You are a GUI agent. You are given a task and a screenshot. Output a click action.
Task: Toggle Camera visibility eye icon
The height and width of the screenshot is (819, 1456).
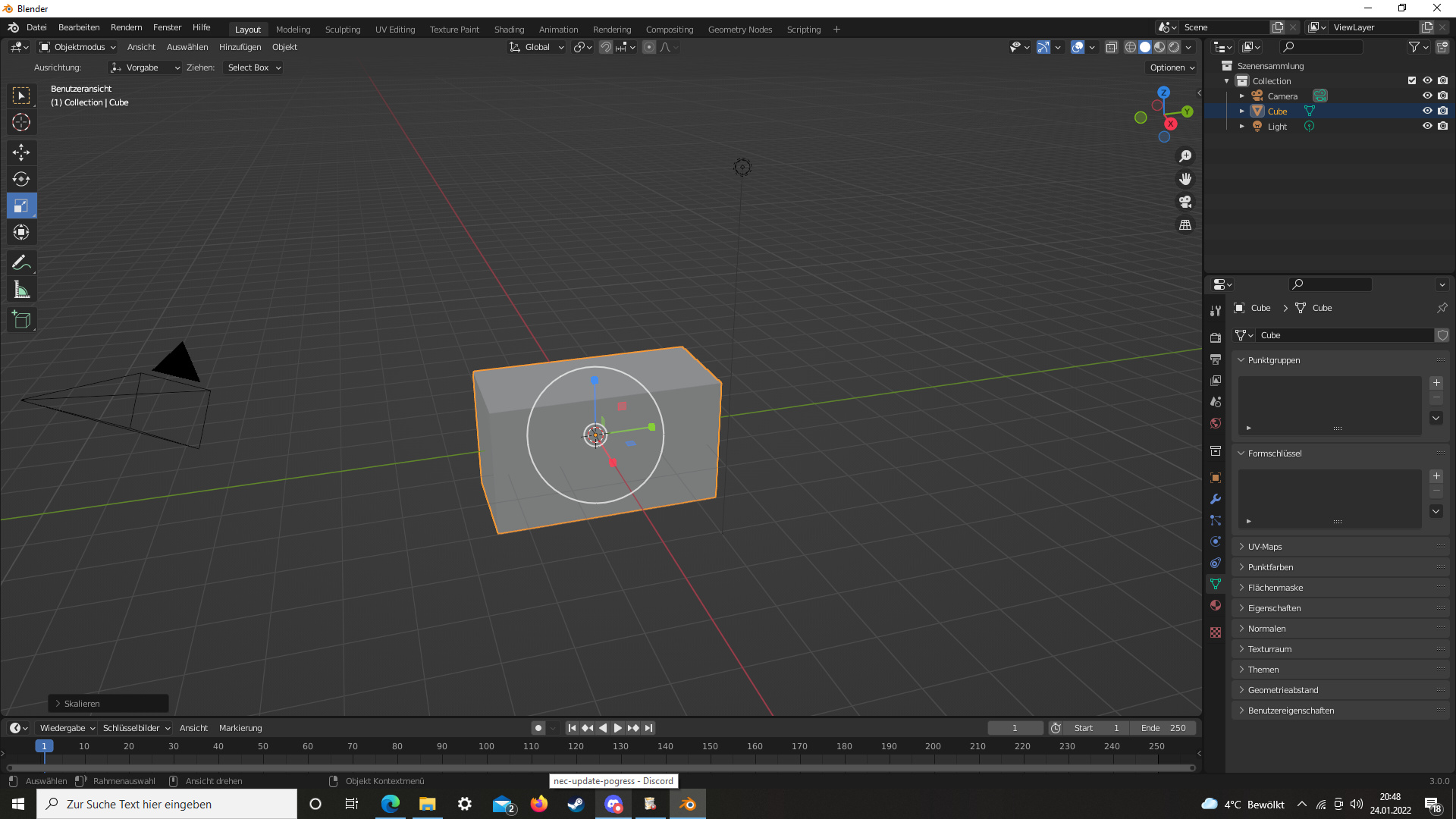1426,96
